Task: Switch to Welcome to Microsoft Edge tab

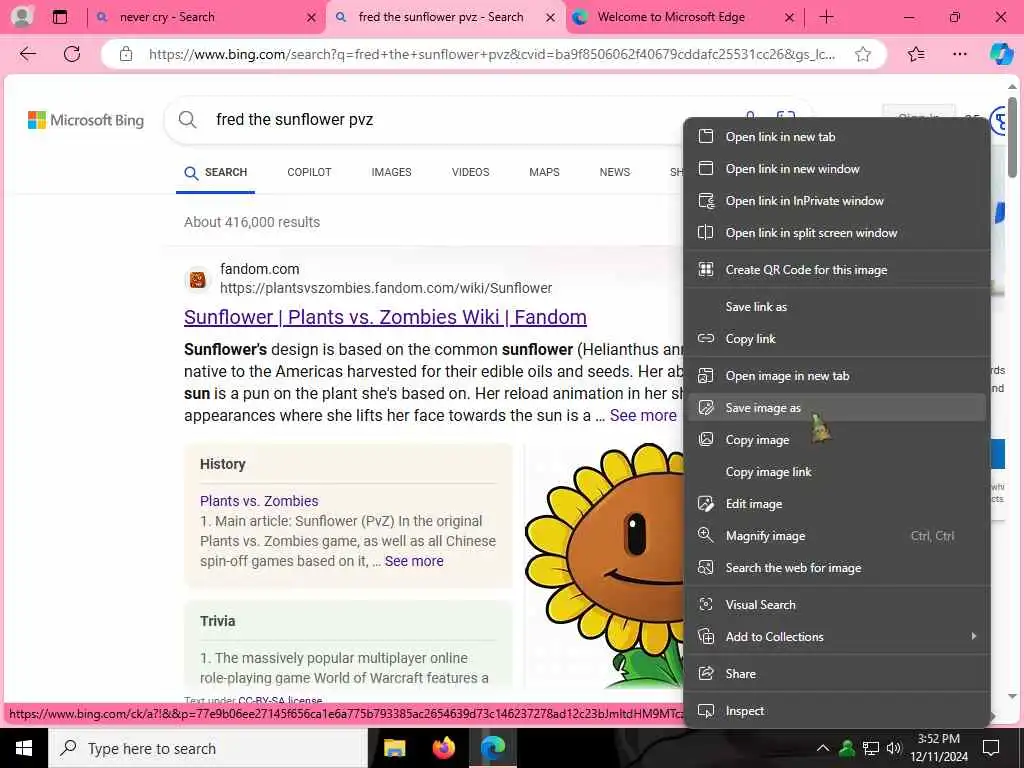Action: (684, 17)
